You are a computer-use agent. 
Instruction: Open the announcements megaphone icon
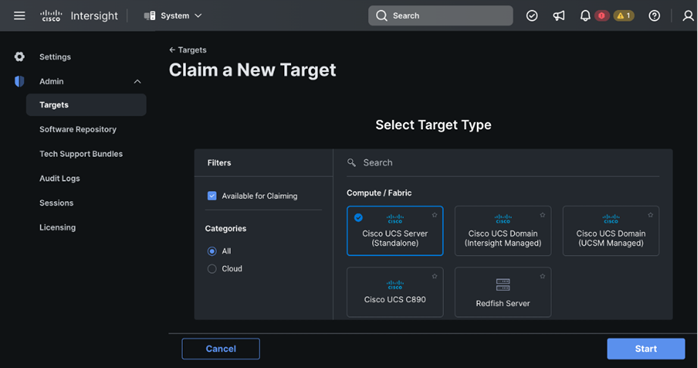(x=559, y=16)
